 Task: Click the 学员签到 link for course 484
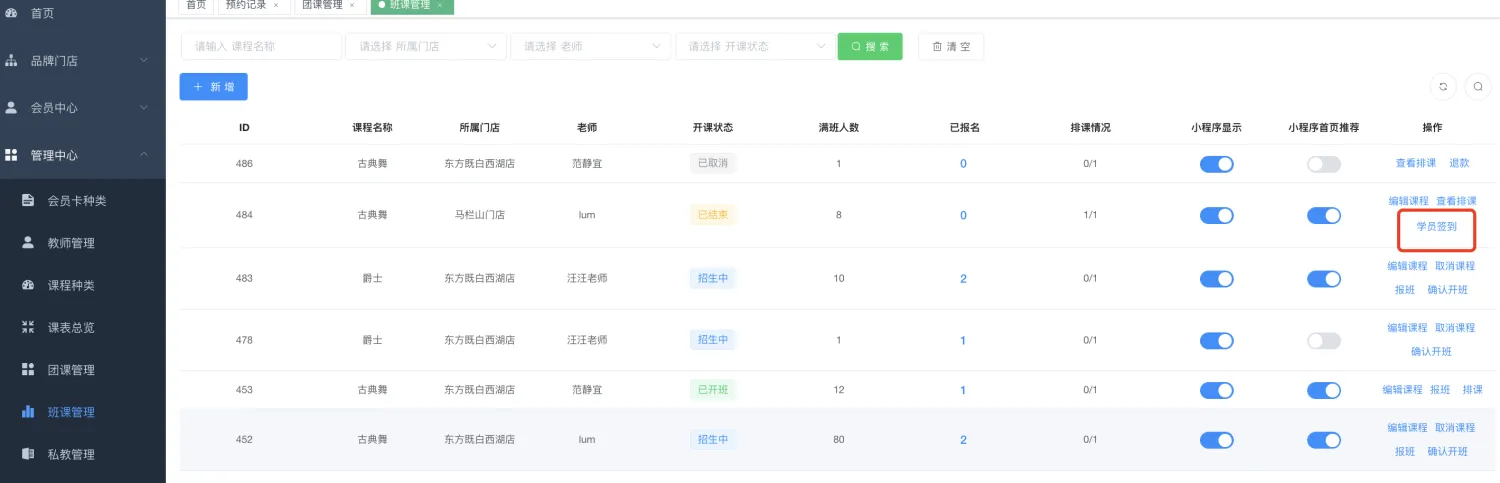(x=1436, y=227)
